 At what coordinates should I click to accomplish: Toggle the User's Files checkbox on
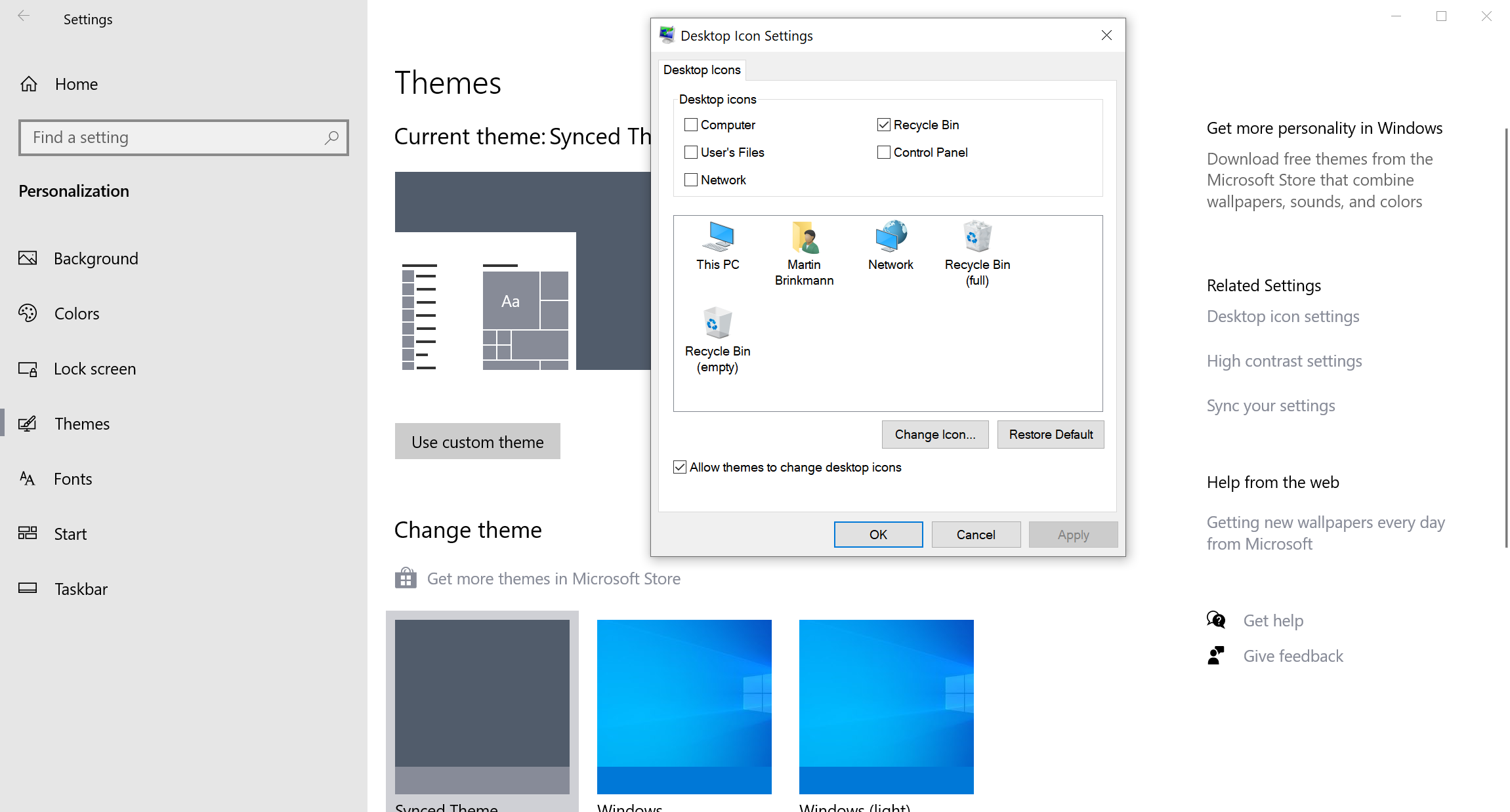point(690,152)
